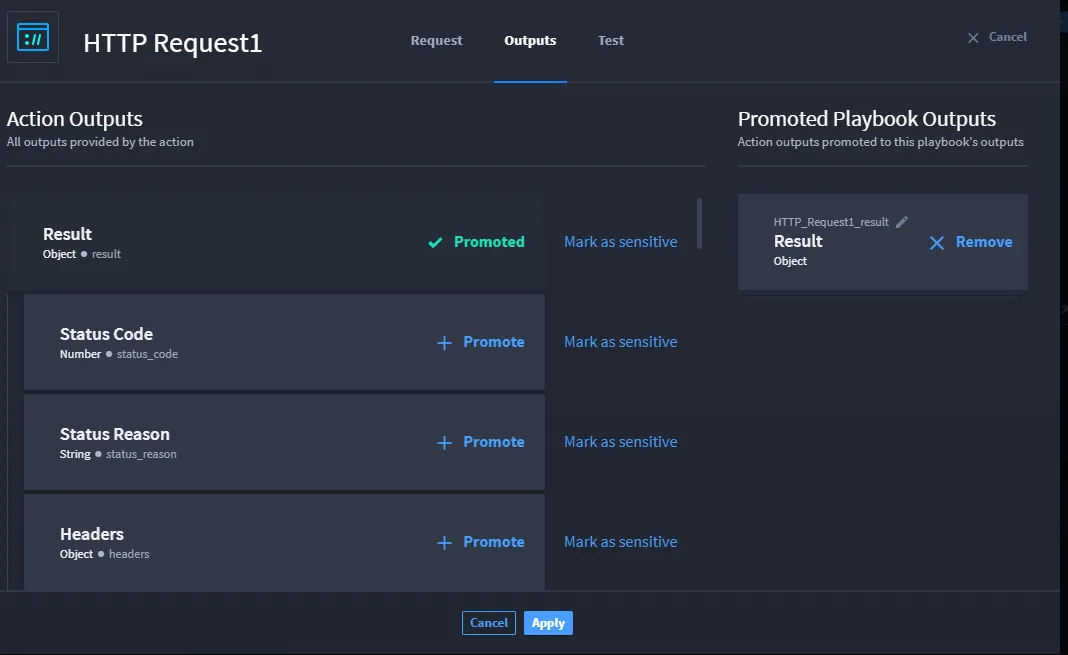The width and height of the screenshot is (1068, 655).
Task: Click the bottom Cancel button
Action: (x=488, y=623)
